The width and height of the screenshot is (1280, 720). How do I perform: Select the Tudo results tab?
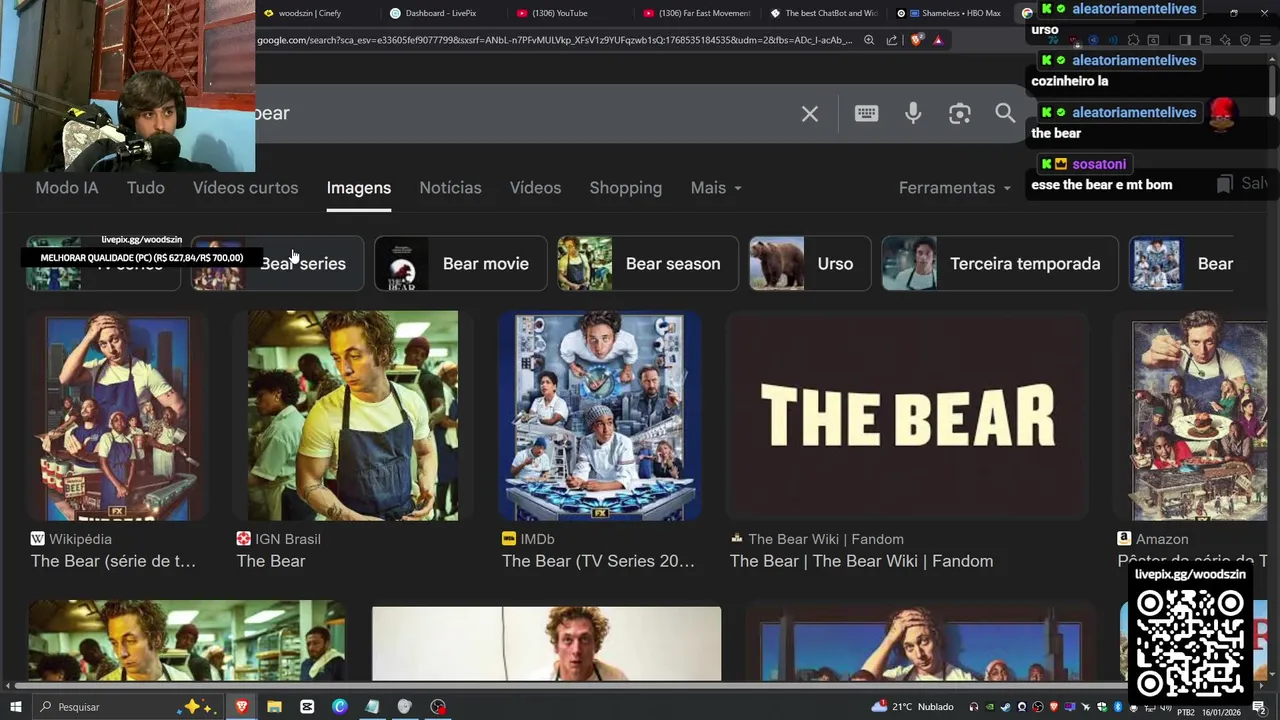pyautogui.click(x=146, y=188)
